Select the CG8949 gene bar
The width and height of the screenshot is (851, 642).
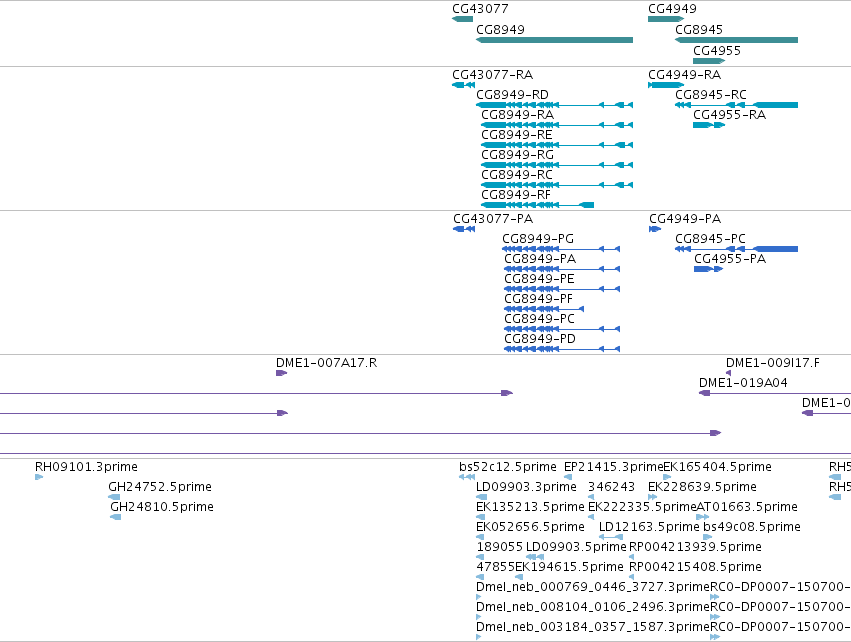(x=554, y=40)
